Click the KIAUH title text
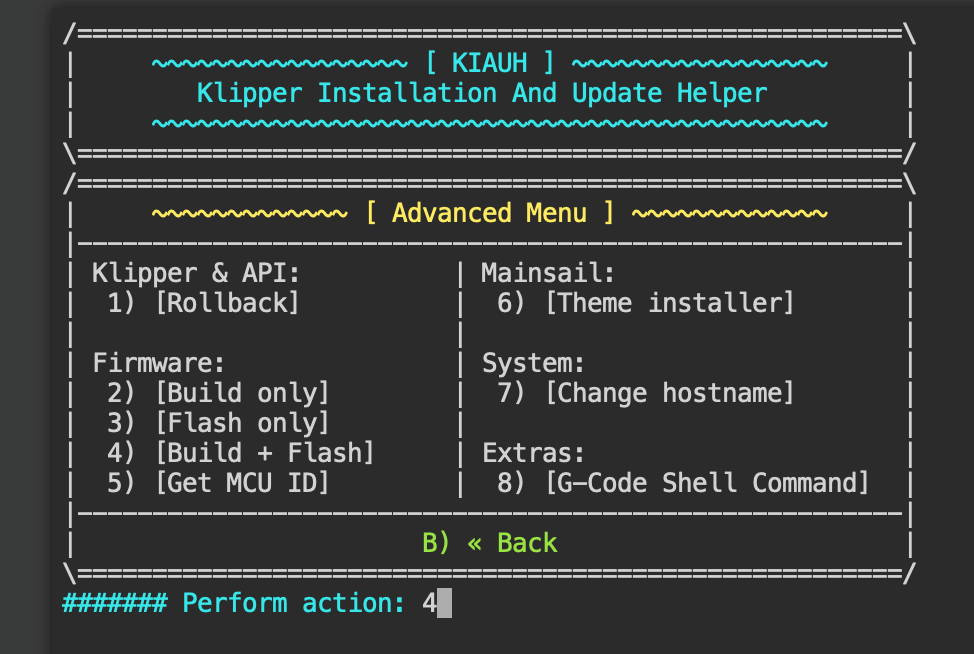974x654 pixels. pyautogui.click(x=489, y=63)
